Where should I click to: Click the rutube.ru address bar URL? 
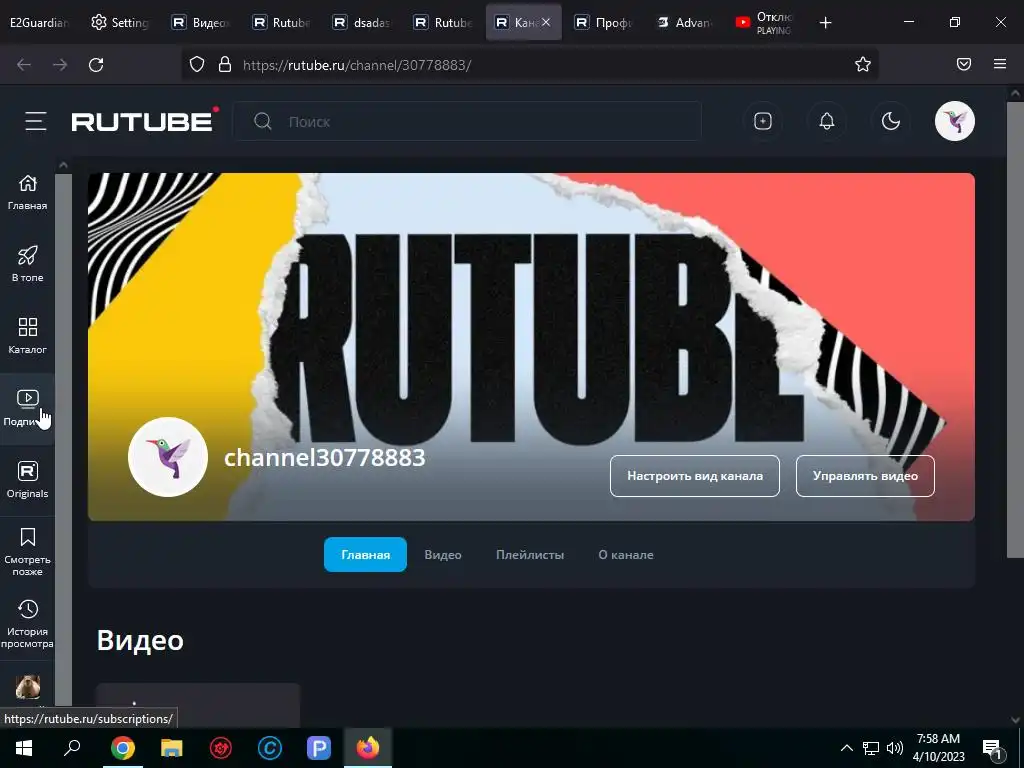click(x=357, y=65)
